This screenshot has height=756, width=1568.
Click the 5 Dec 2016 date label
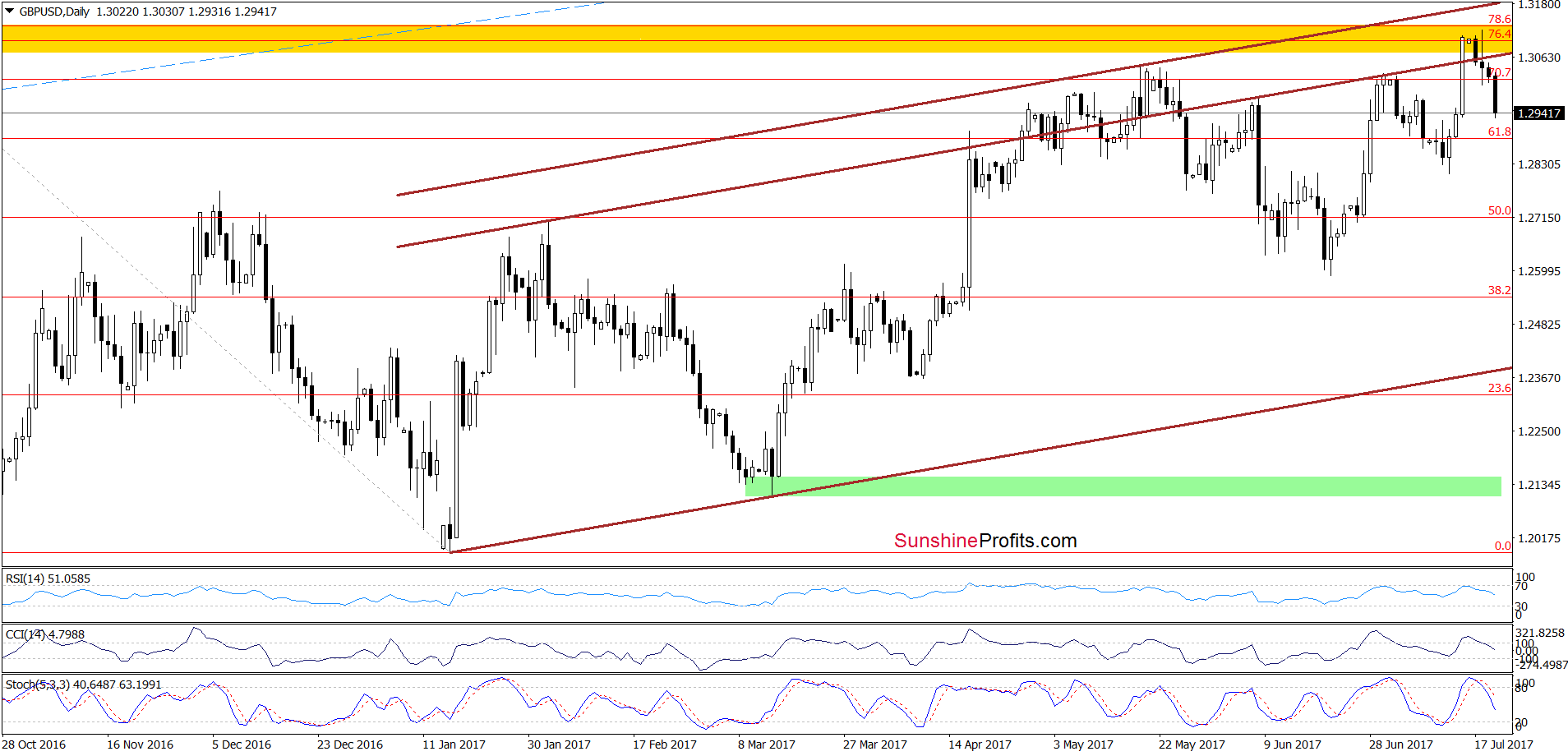point(242,744)
